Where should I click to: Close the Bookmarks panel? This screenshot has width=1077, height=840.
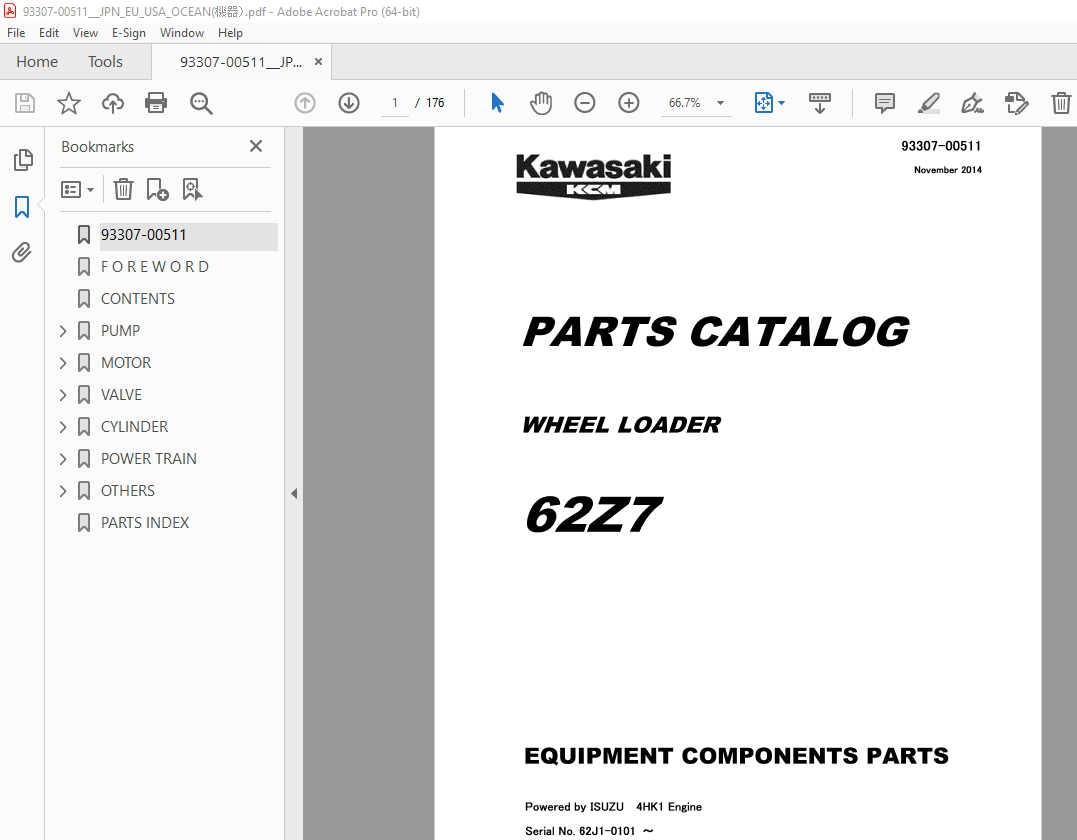256,146
